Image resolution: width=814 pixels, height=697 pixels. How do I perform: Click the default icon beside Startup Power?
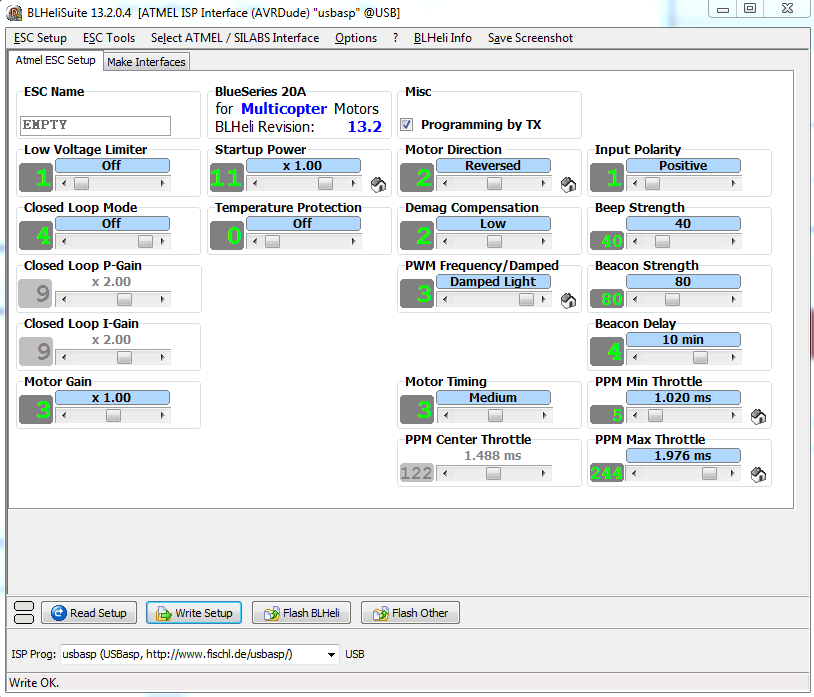[x=378, y=184]
